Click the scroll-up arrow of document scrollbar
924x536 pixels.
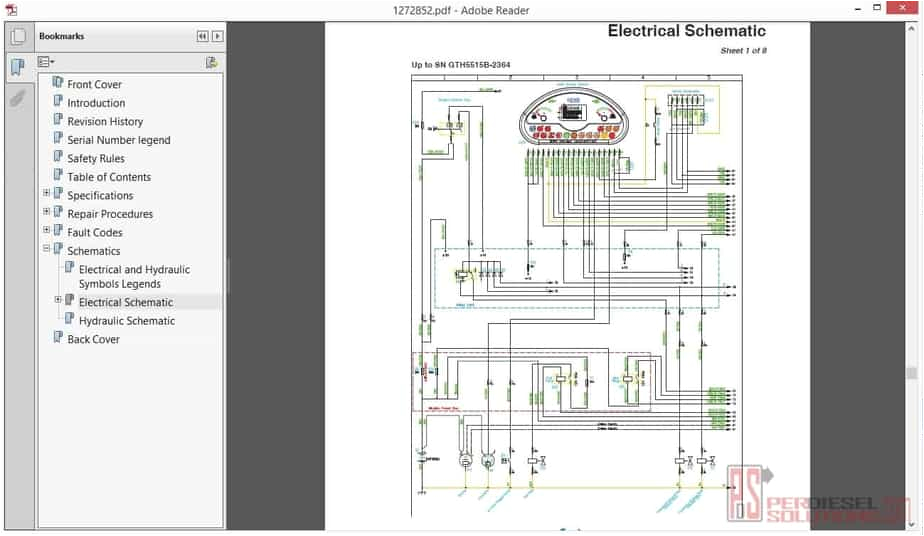coord(911,29)
